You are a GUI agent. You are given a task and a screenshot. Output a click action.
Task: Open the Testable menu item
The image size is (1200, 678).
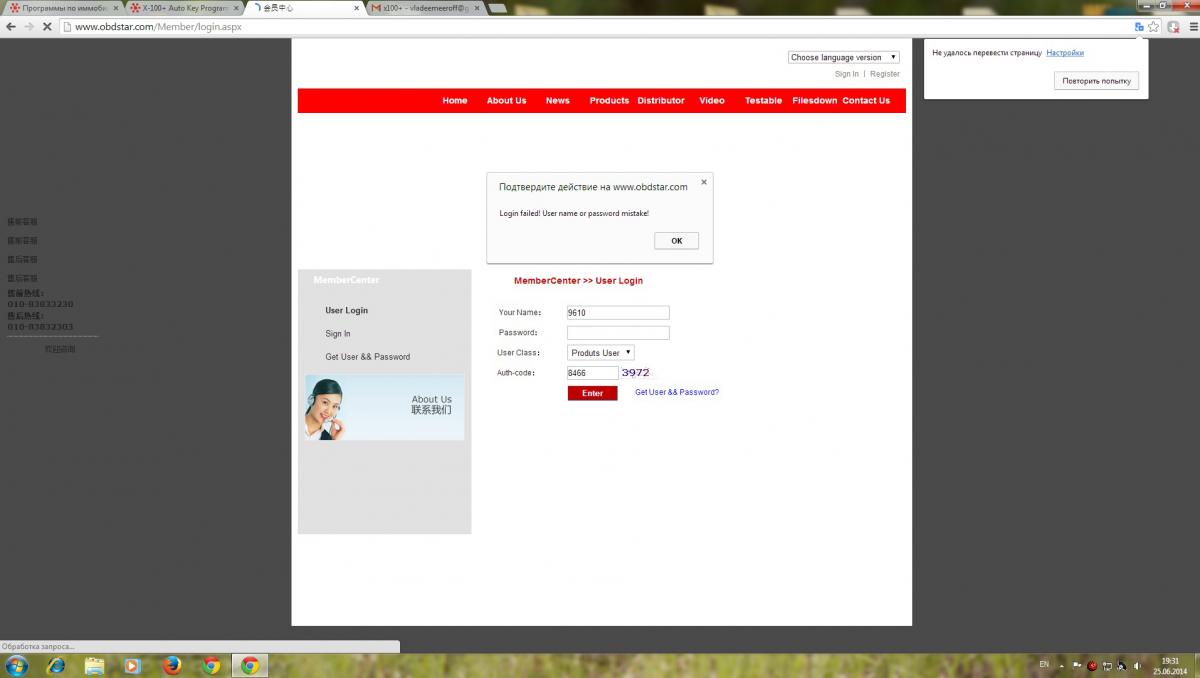763,101
